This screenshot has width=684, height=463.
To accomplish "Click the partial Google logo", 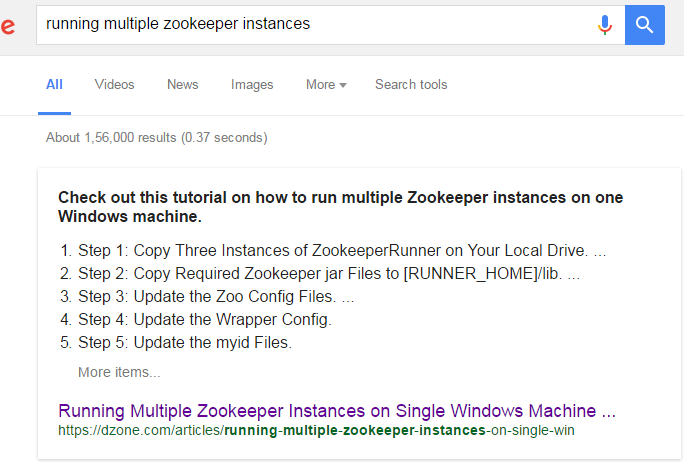I will (x=7, y=26).
